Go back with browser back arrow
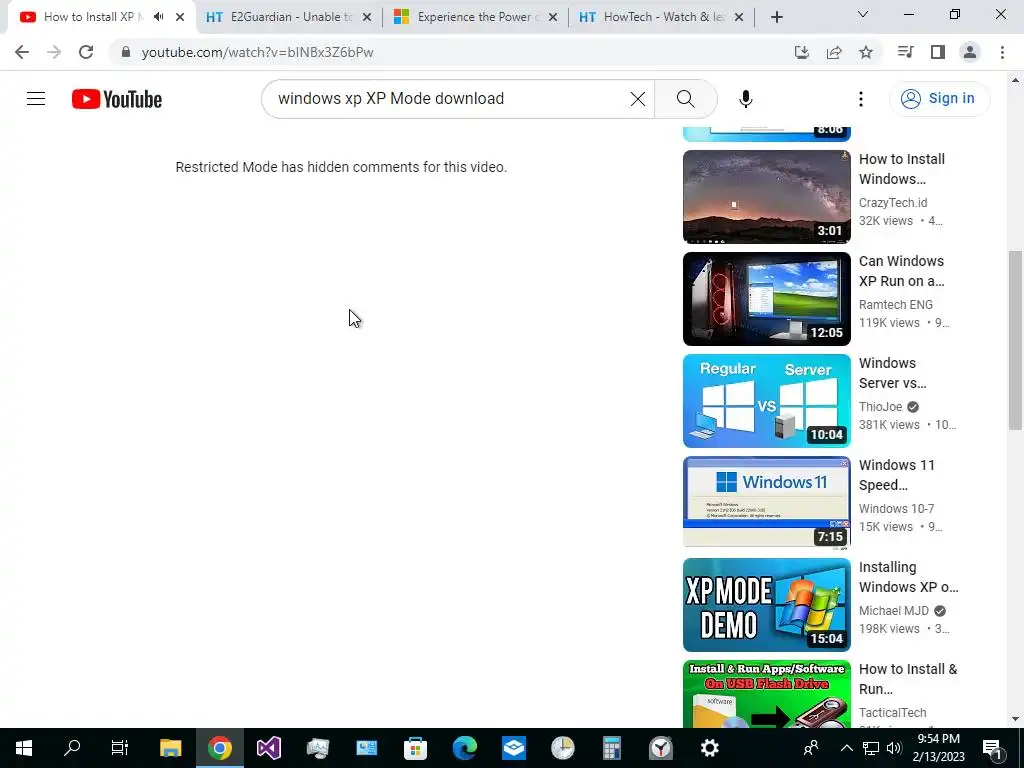Screen dimensions: 1024x768 click(x=22, y=52)
